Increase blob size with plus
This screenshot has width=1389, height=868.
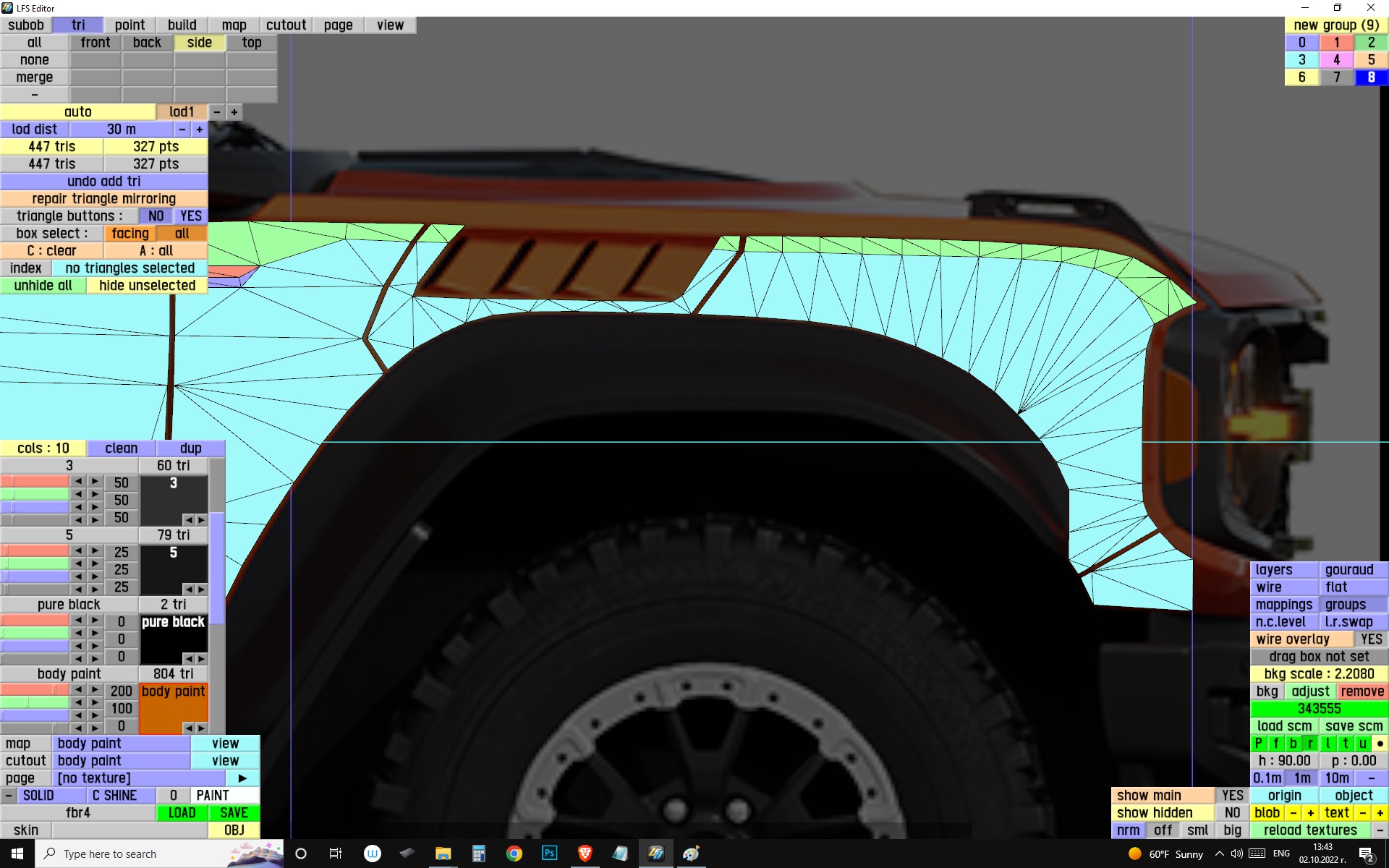1310,813
